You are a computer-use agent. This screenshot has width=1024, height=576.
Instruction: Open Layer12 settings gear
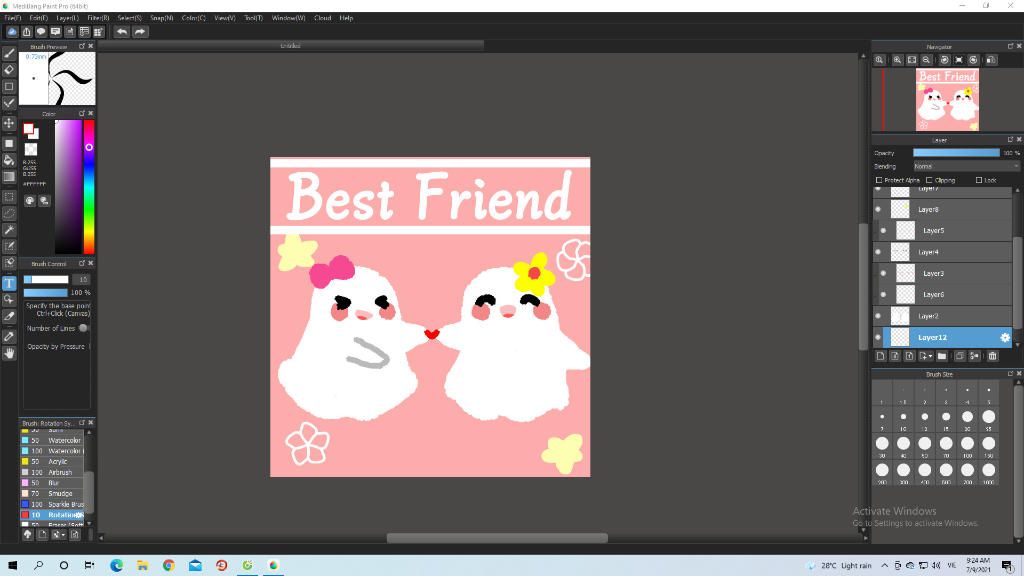pos(1005,338)
